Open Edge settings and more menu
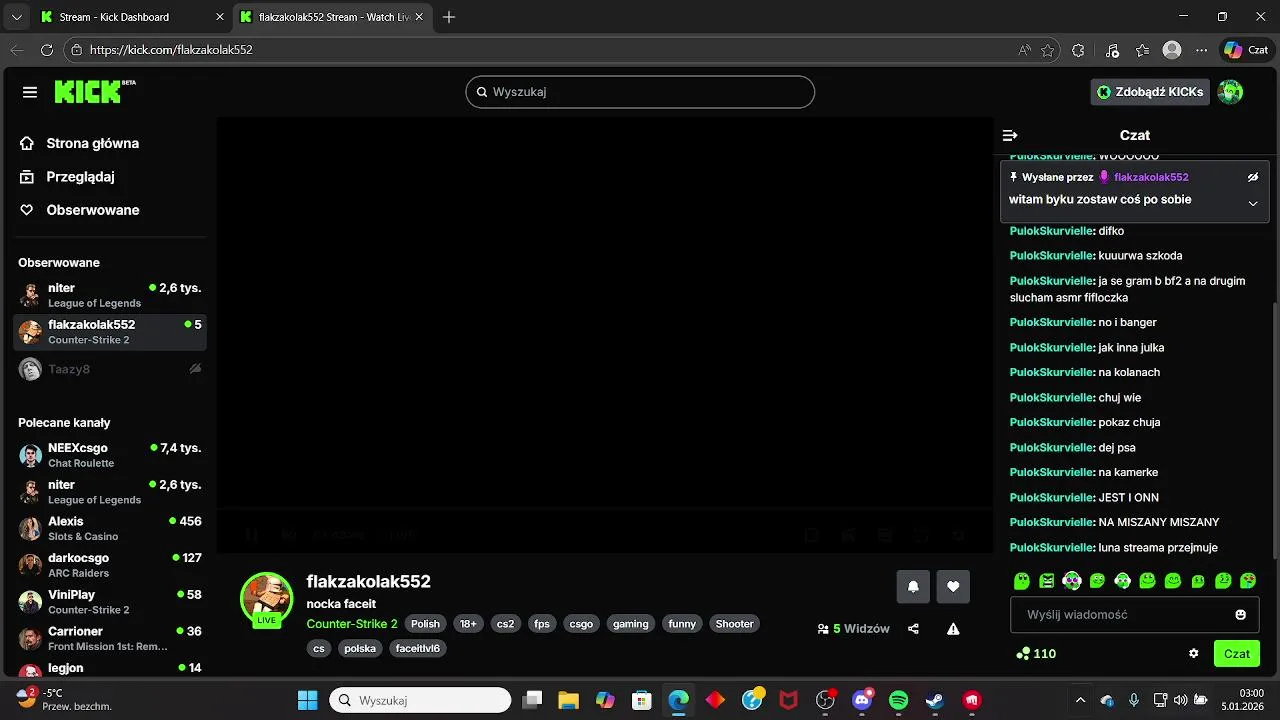This screenshot has height=720, width=1280. click(1203, 50)
